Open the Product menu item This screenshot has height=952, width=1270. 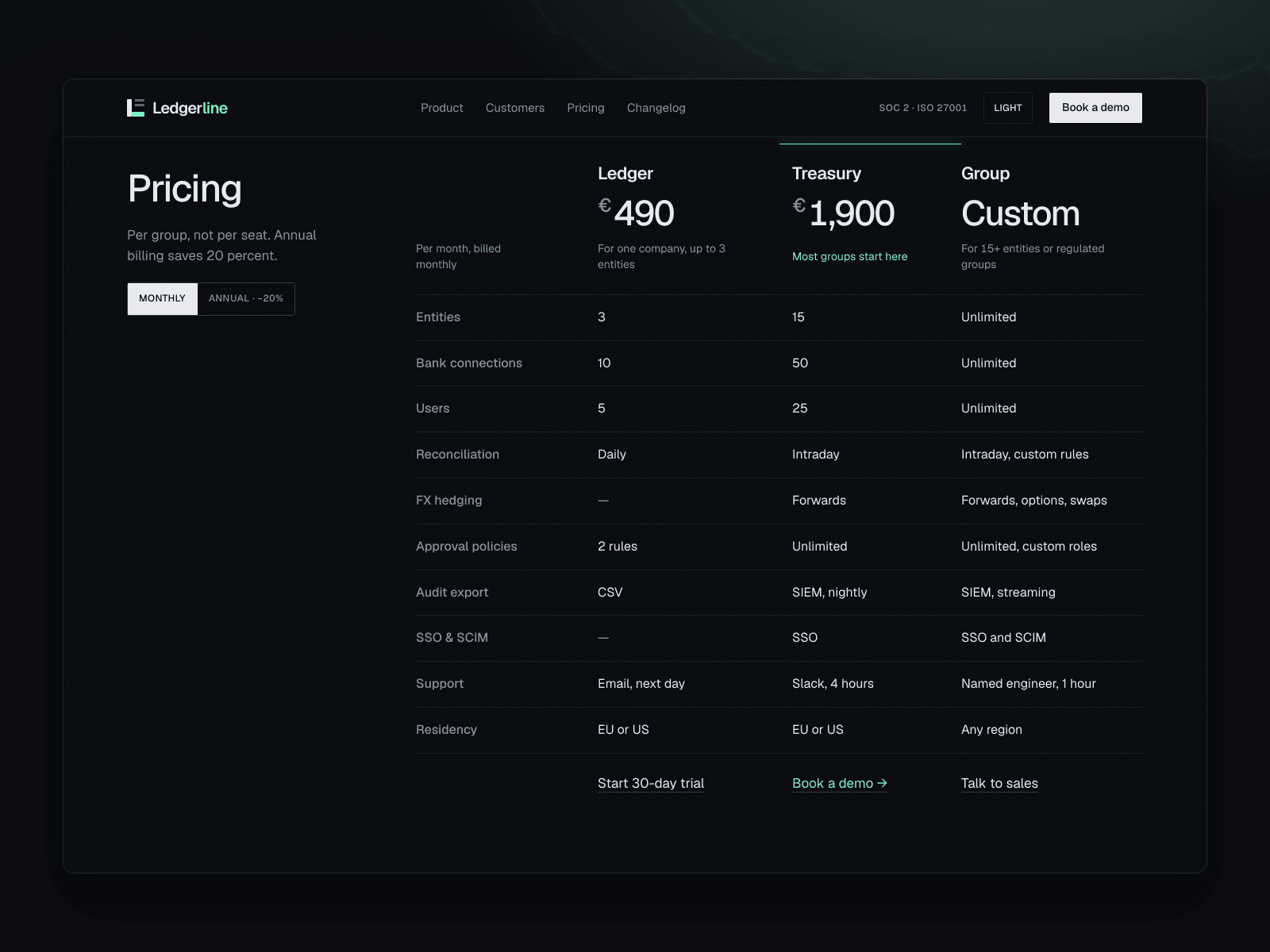(442, 108)
